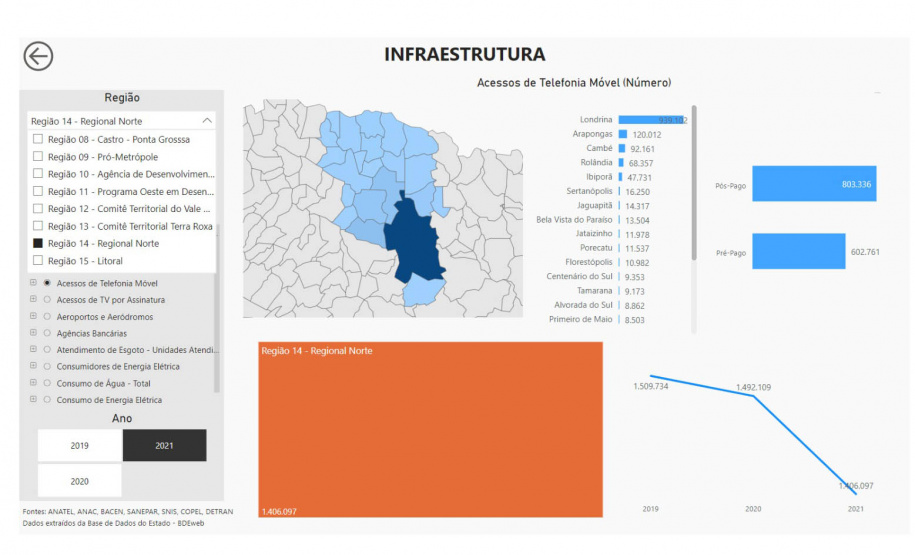Expand the Consumidores de Energia Elétrica node

click(33, 366)
